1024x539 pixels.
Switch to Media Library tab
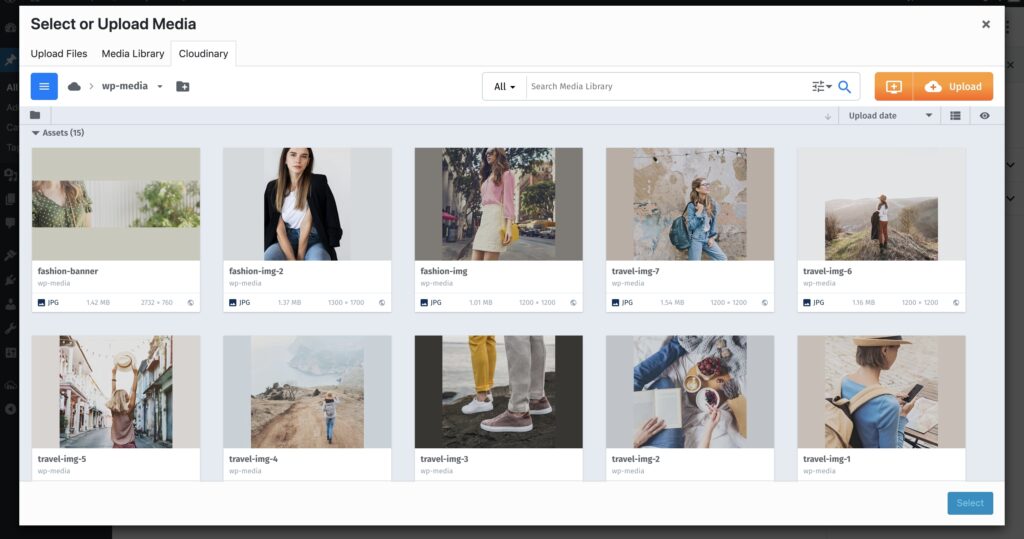tap(133, 54)
